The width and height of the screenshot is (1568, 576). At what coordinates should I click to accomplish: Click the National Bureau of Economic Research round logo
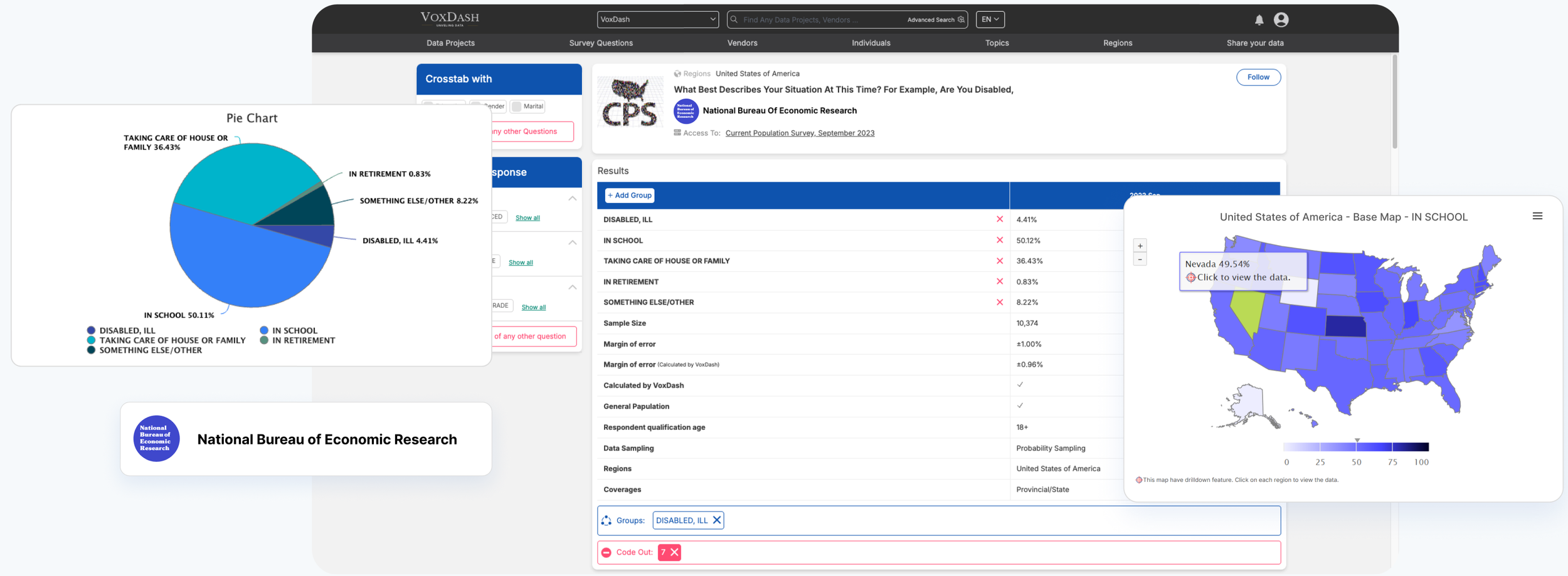(x=686, y=111)
